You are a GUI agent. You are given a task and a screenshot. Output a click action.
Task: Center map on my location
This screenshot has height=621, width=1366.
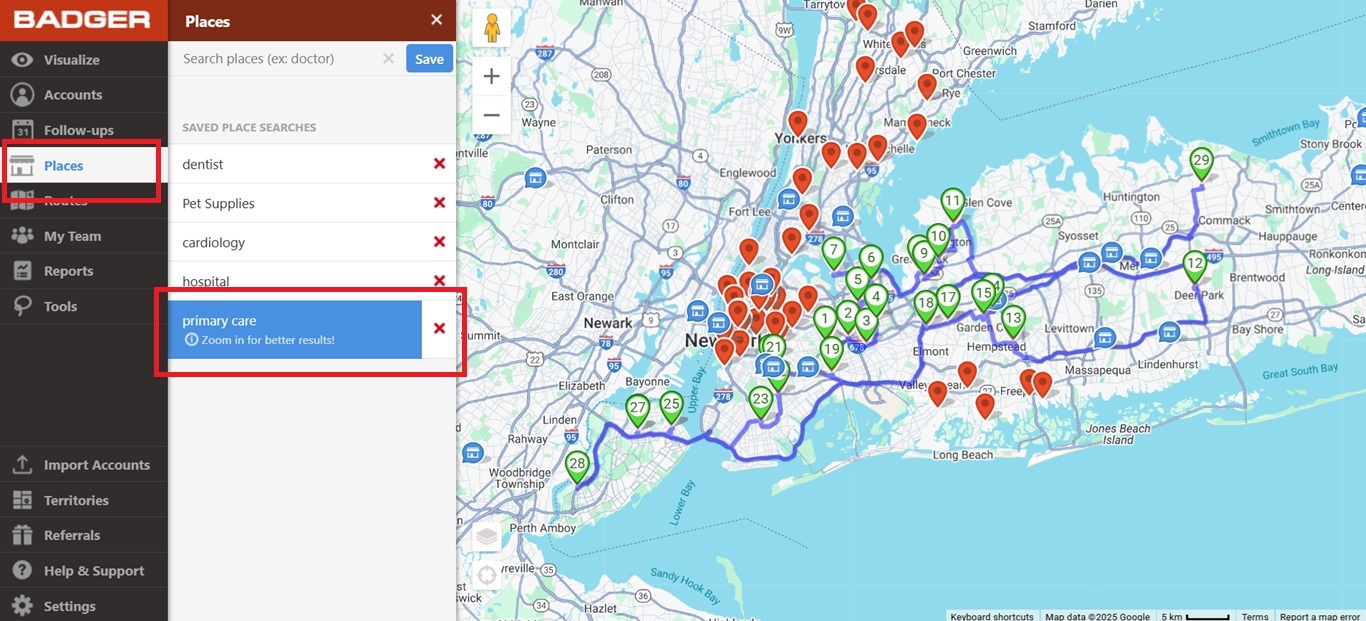click(x=487, y=576)
